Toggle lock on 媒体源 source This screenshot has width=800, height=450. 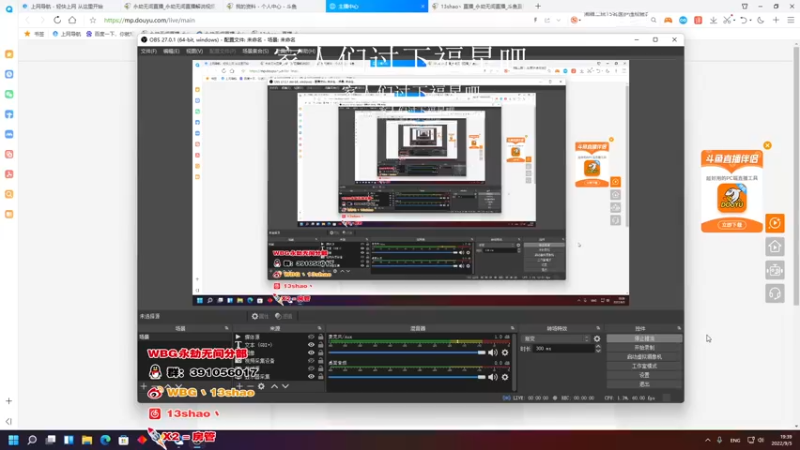[320, 337]
